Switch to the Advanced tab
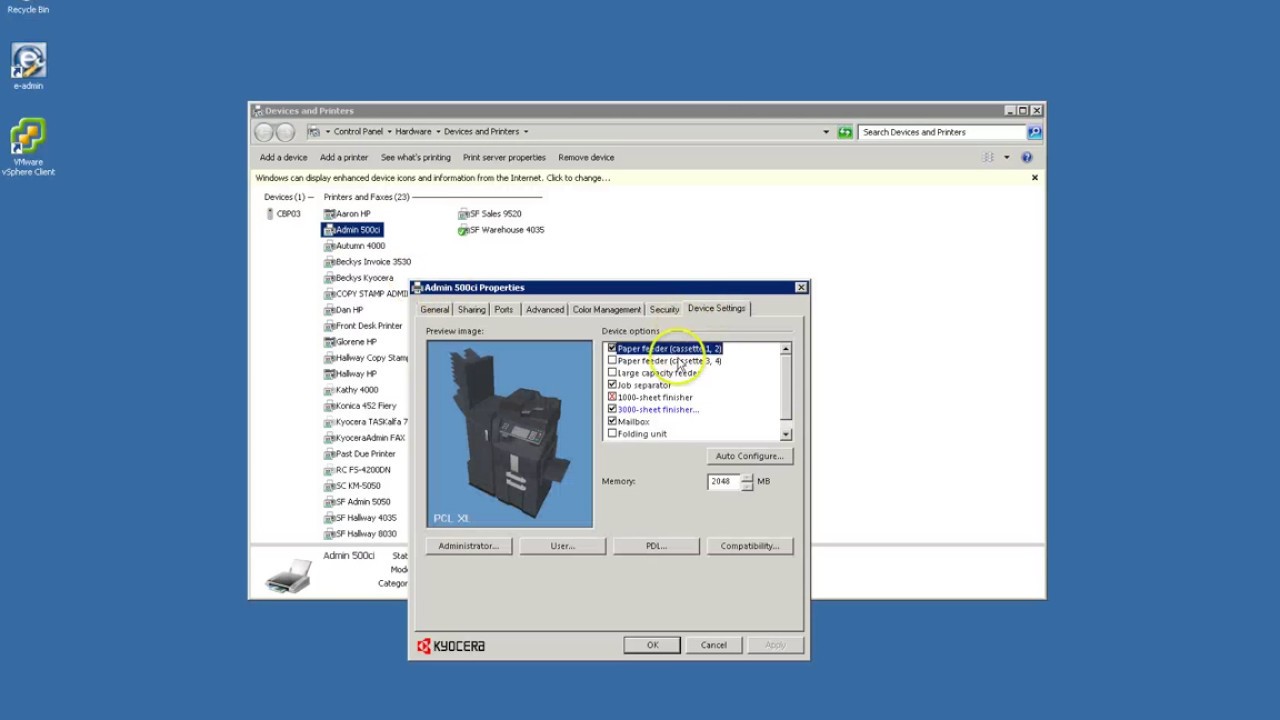1280x720 pixels. (544, 310)
